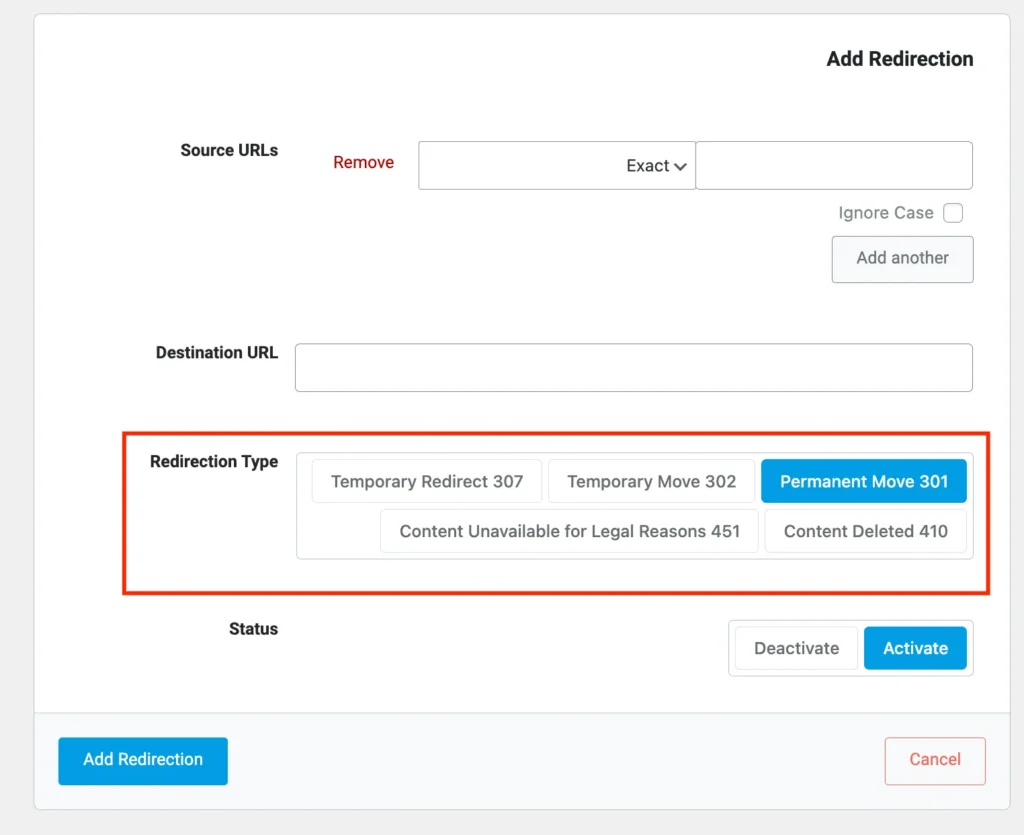Tick the Ignore Case checkbox

[x=952, y=213]
